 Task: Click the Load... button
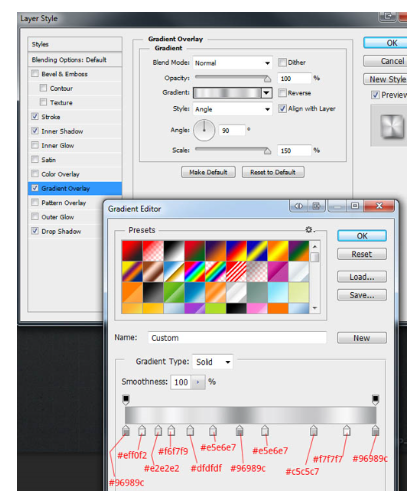[x=362, y=277]
